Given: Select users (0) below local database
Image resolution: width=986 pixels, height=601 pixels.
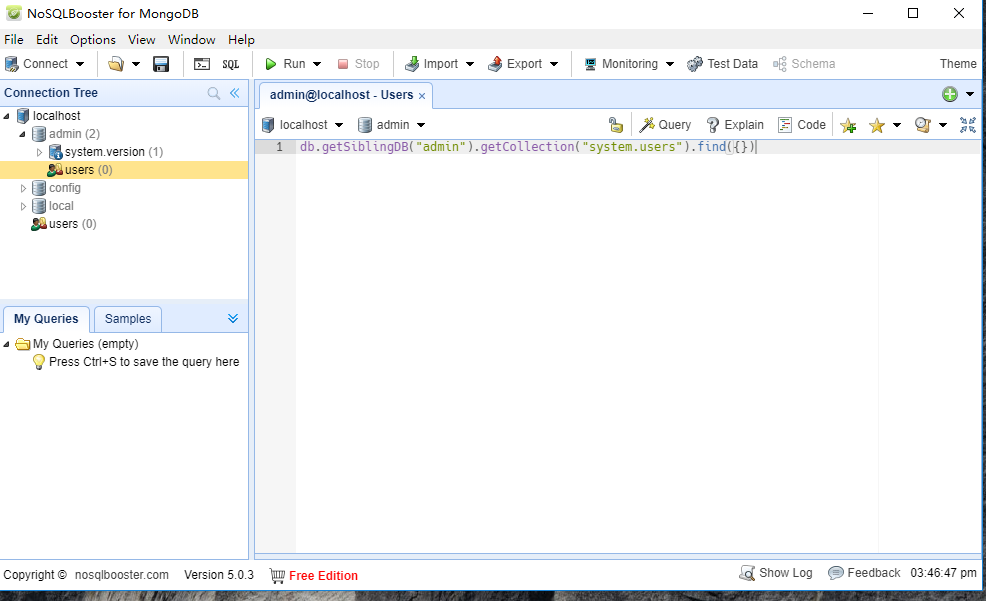Looking at the screenshot, I should [x=72, y=224].
